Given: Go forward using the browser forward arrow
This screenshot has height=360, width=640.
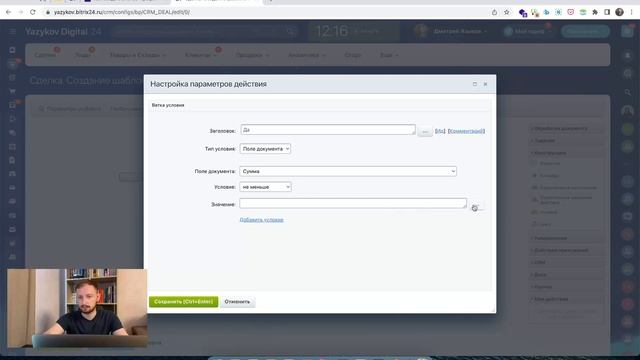Looking at the screenshot, I should coord(21,12).
